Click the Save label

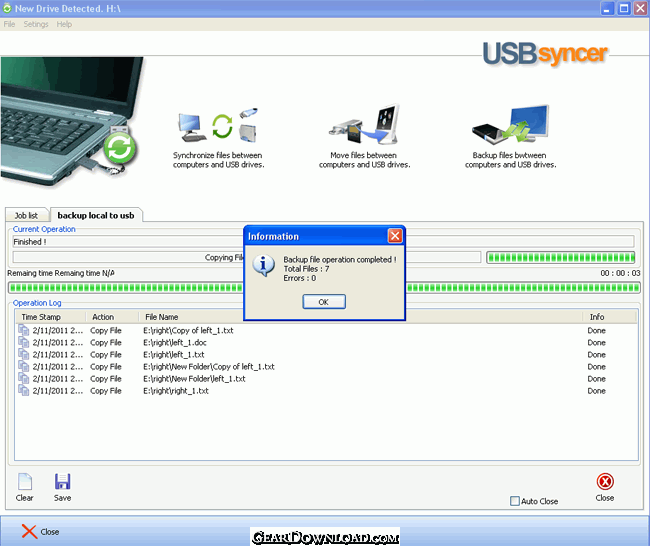pyautogui.click(x=63, y=498)
